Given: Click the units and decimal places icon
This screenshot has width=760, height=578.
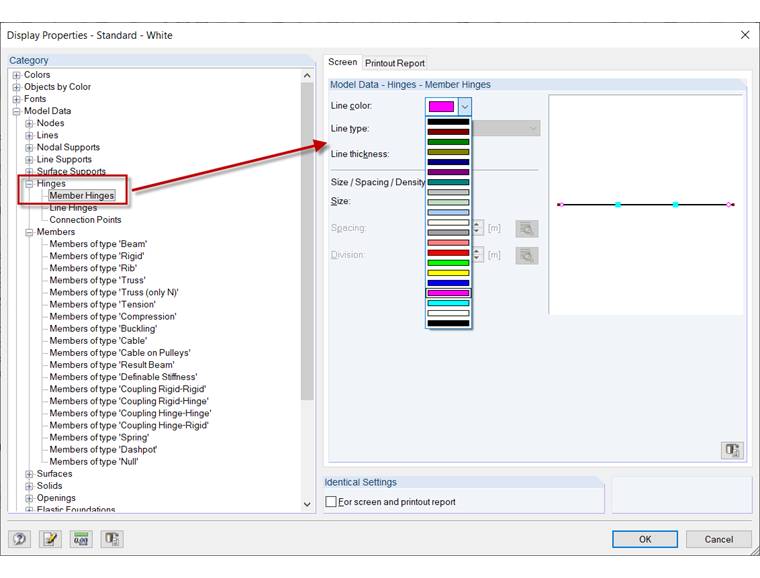Looking at the screenshot, I should point(81,539).
